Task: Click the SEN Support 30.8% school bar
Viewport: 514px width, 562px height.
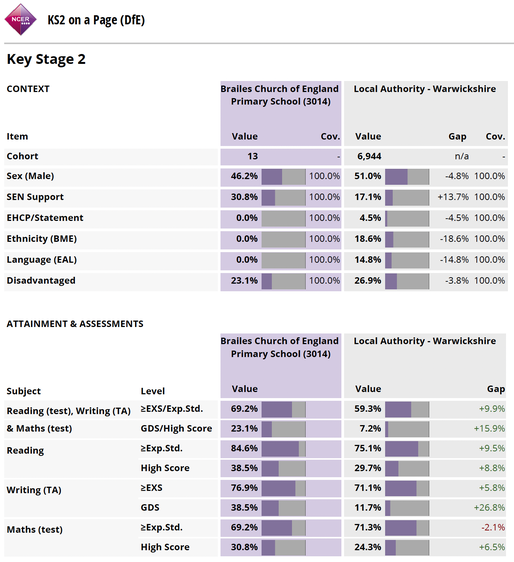Action: pyautogui.click(x=284, y=197)
